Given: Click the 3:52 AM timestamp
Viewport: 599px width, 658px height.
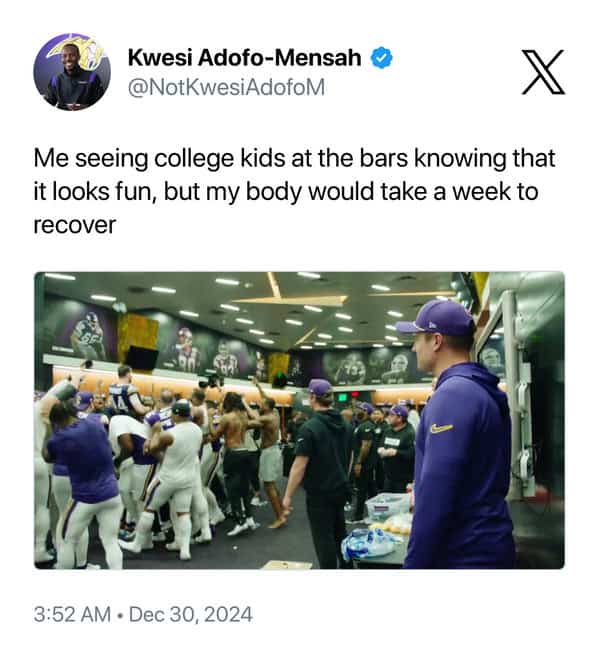Looking at the screenshot, I should 72,614.
